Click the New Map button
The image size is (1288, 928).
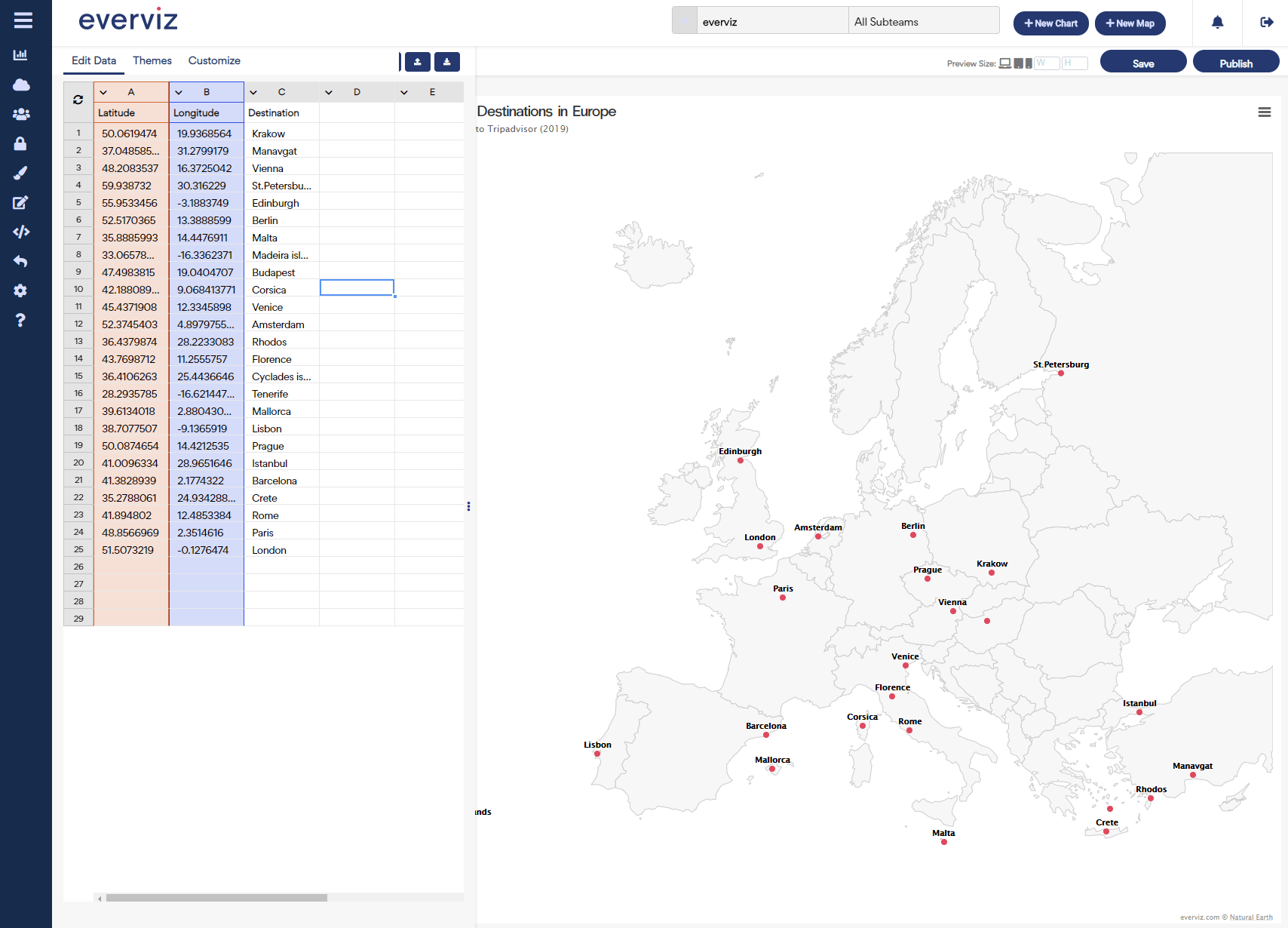tap(1130, 23)
